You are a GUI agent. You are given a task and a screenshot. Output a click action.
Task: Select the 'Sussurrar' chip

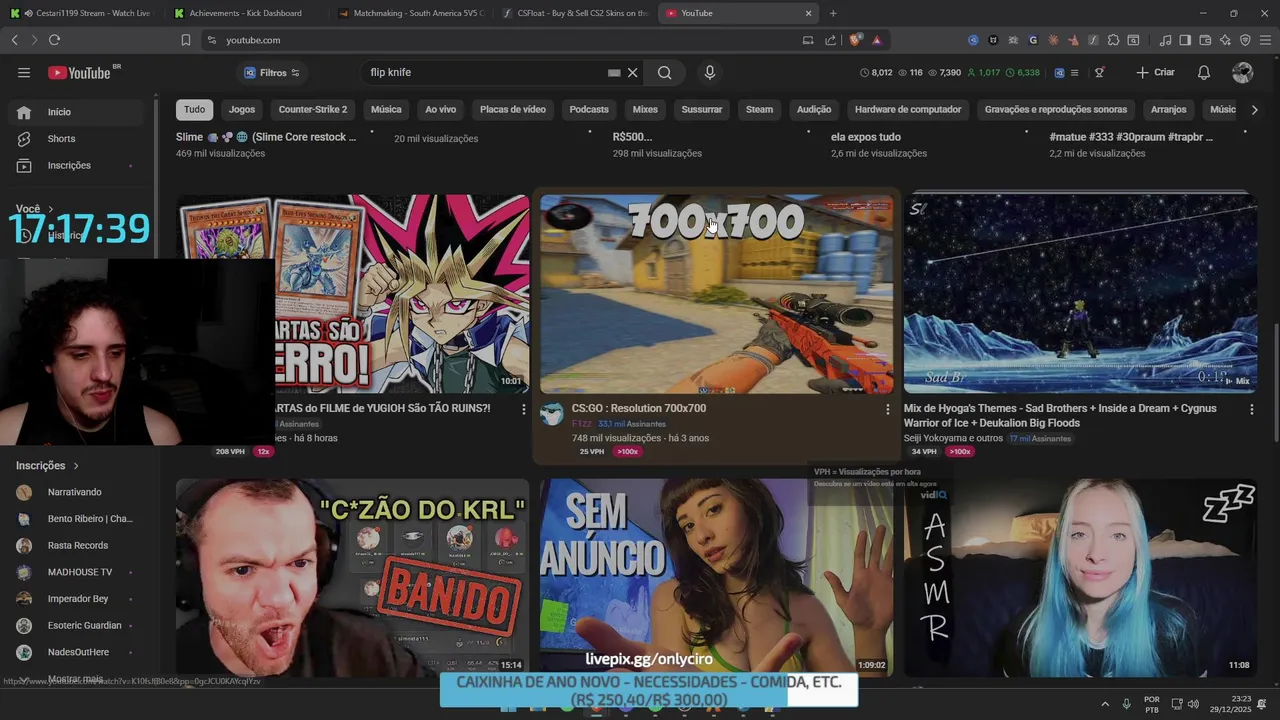(702, 110)
